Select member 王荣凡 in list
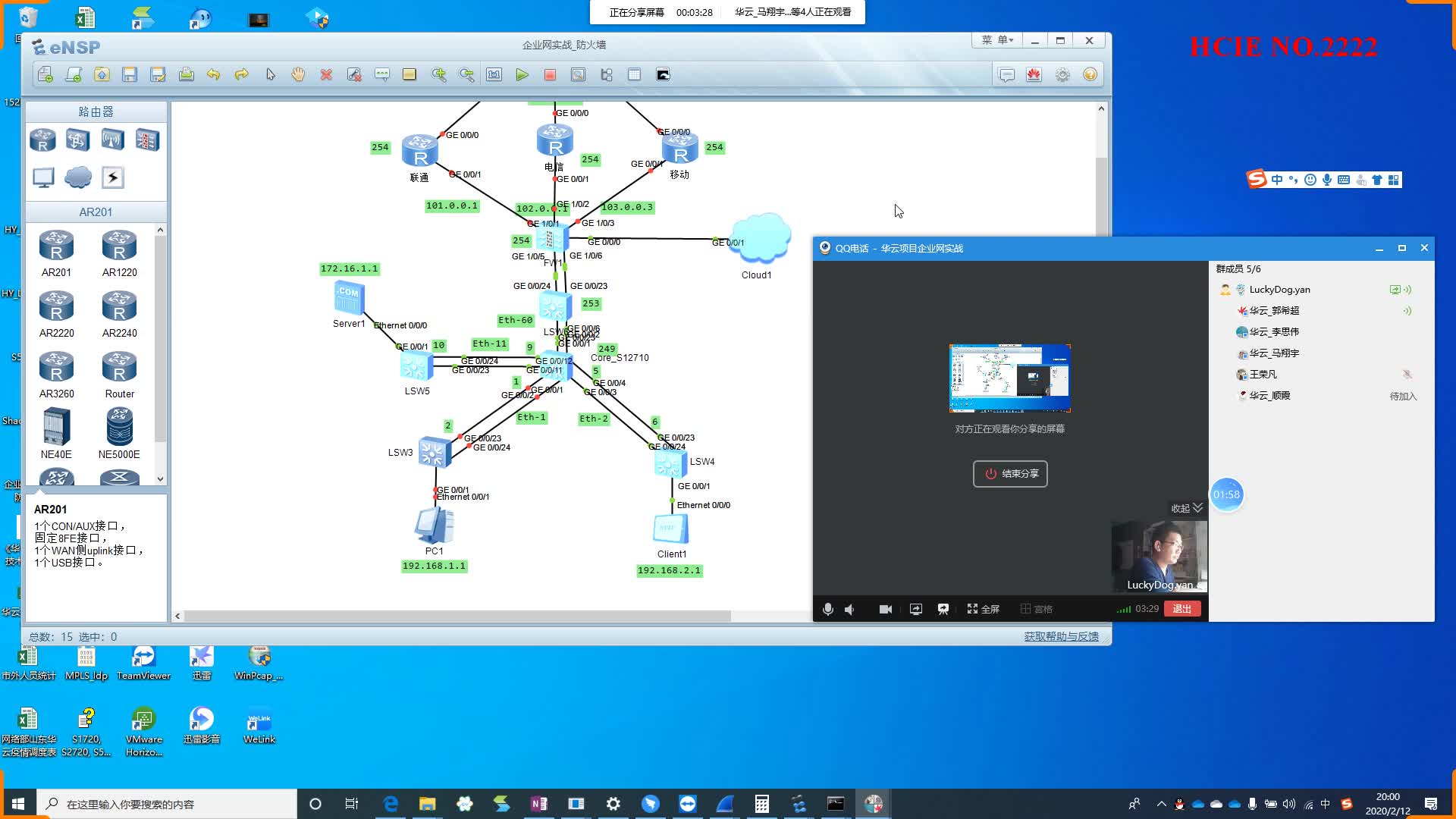The height and width of the screenshot is (819, 1456). 1263,374
